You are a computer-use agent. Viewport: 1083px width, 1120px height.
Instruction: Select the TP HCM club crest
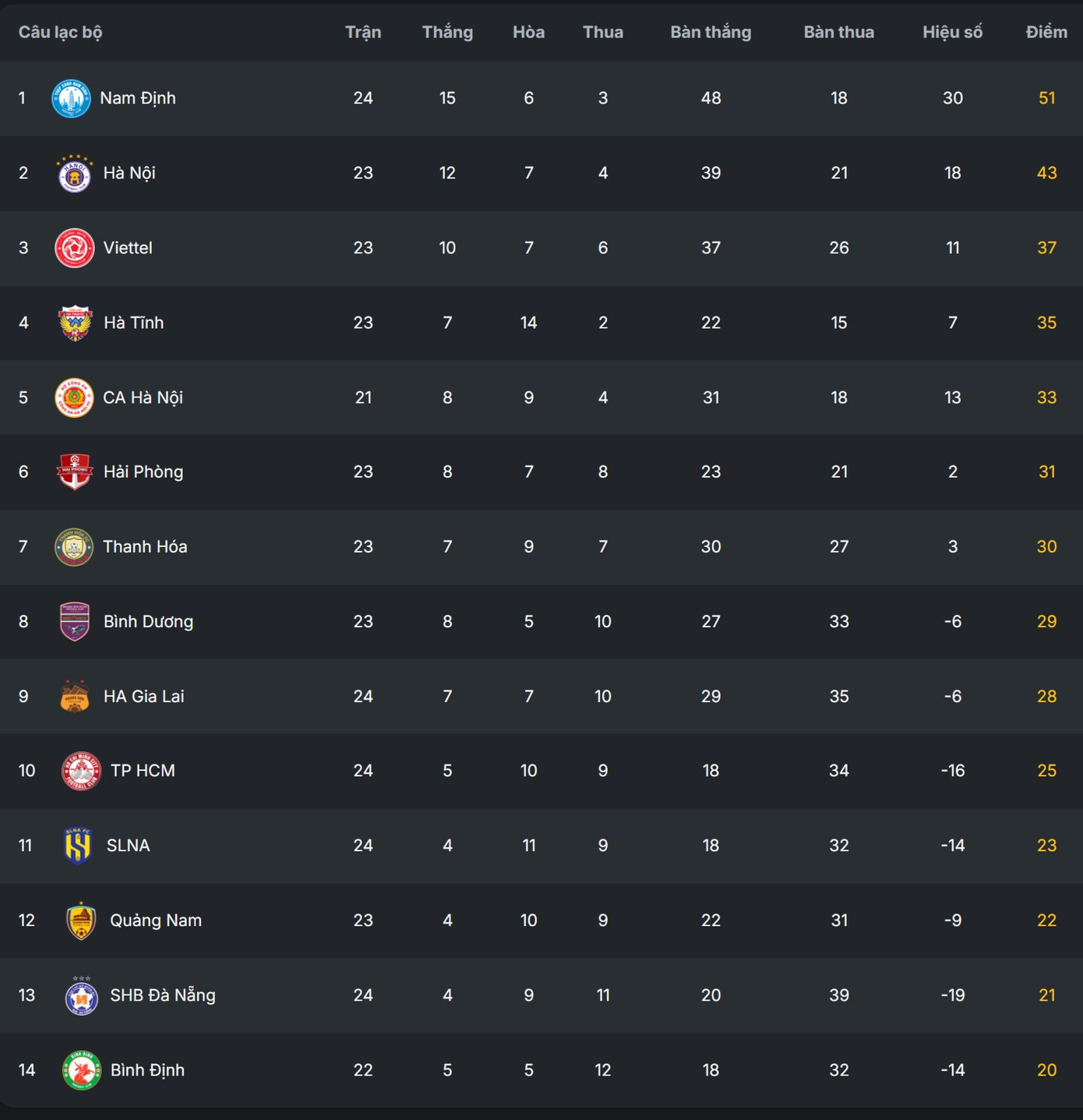click(81, 771)
